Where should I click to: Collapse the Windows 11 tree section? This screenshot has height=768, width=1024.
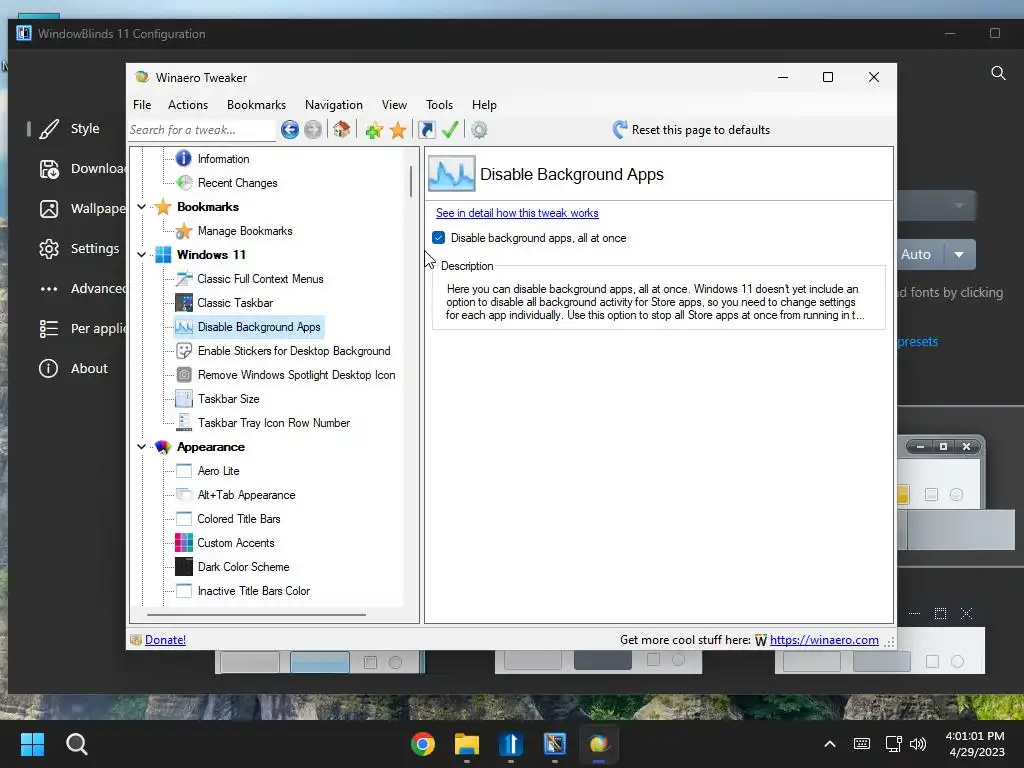point(141,255)
